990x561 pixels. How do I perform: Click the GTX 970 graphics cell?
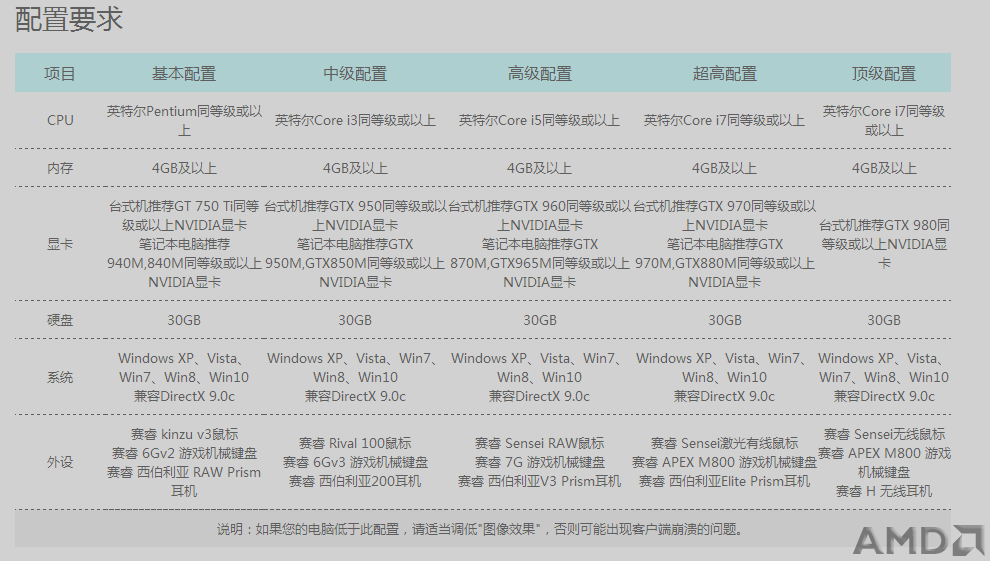click(x=724, y=244)
